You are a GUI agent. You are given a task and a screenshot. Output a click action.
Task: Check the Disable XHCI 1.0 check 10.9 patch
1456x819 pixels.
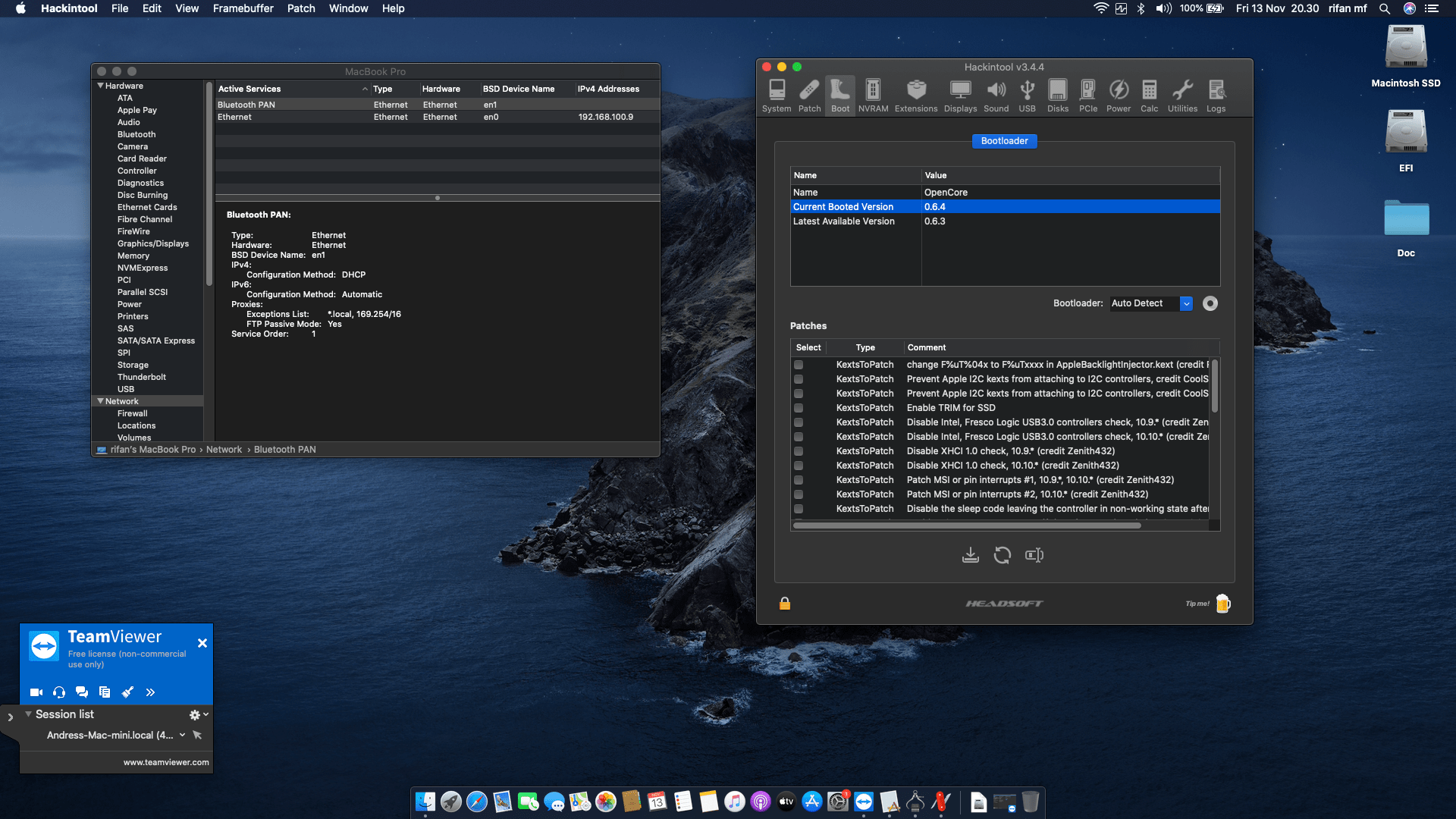click(799, 451)
